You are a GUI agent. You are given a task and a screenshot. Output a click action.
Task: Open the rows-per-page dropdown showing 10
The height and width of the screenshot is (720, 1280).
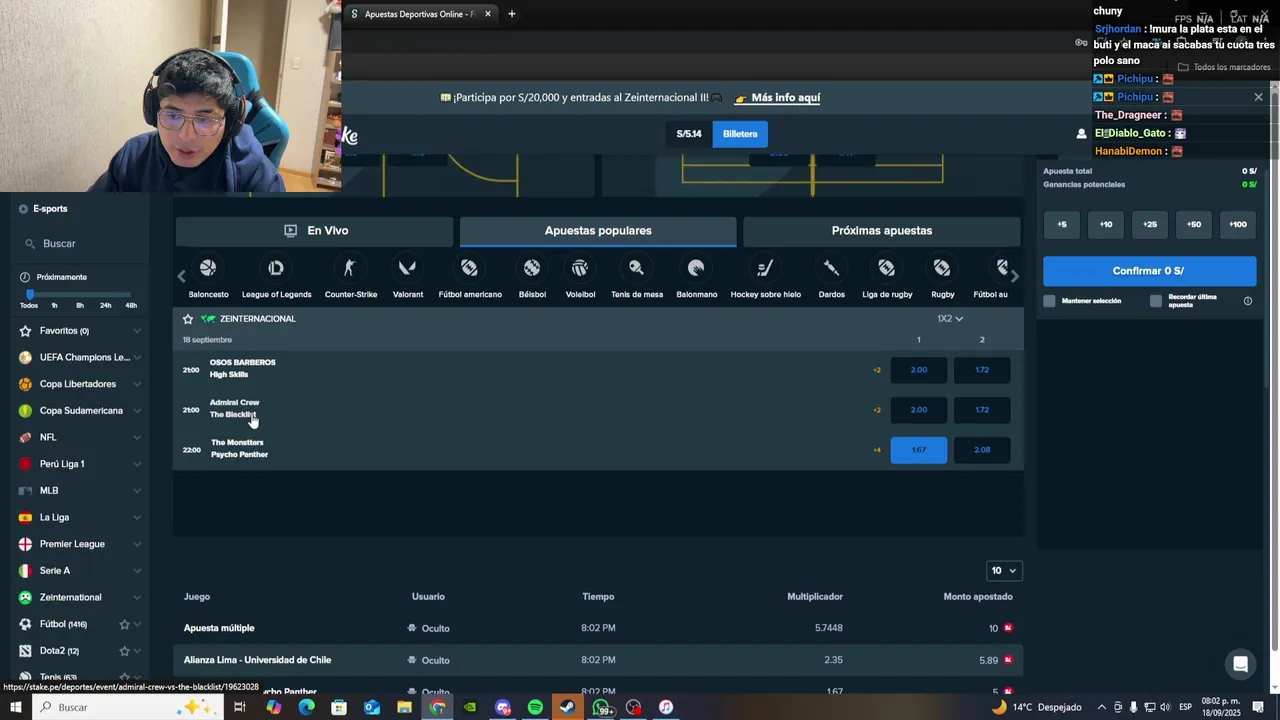[1003, 571]
